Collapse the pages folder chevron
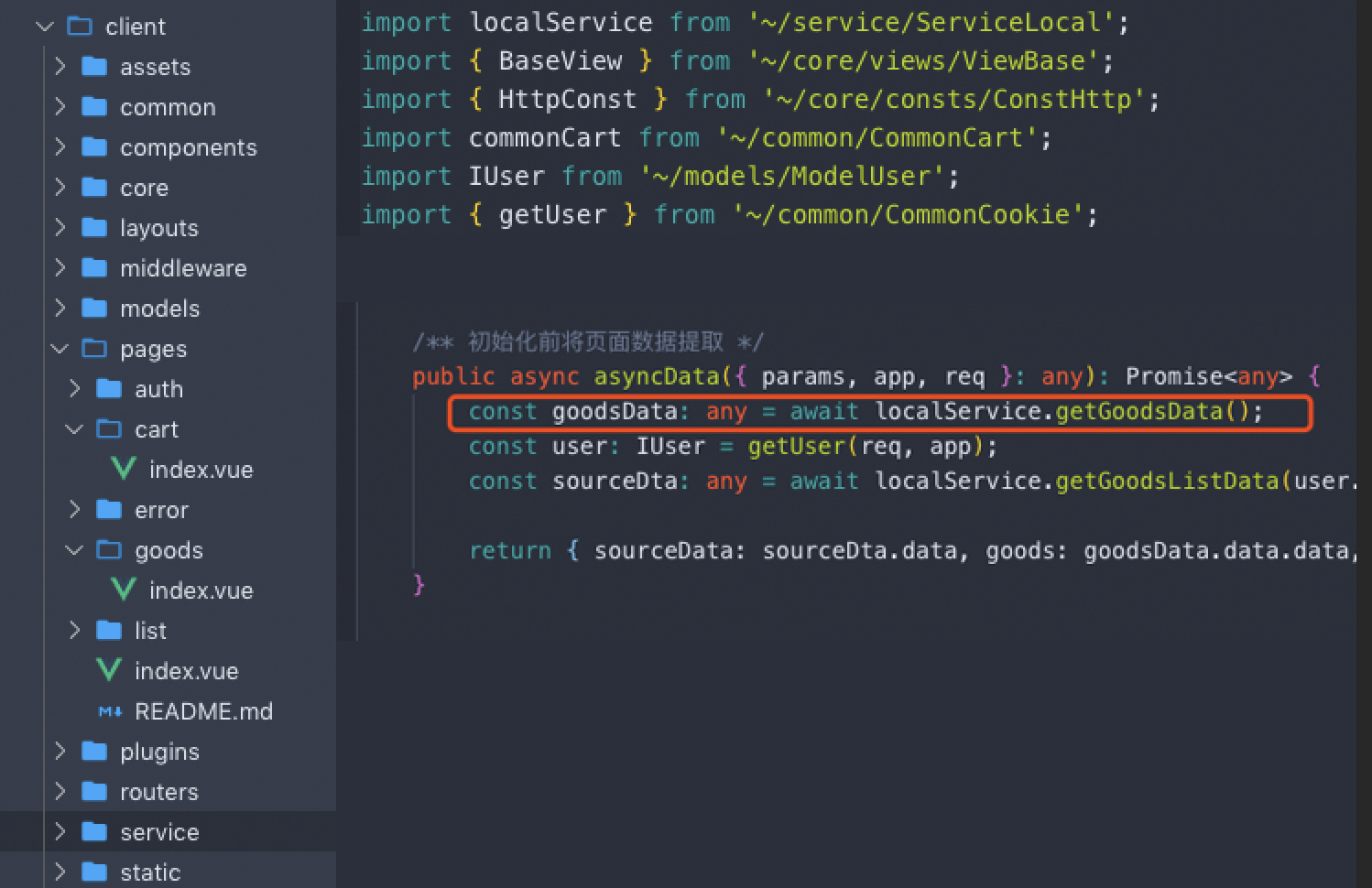This screenshot has width=1372, height=888. coord(60,349)
